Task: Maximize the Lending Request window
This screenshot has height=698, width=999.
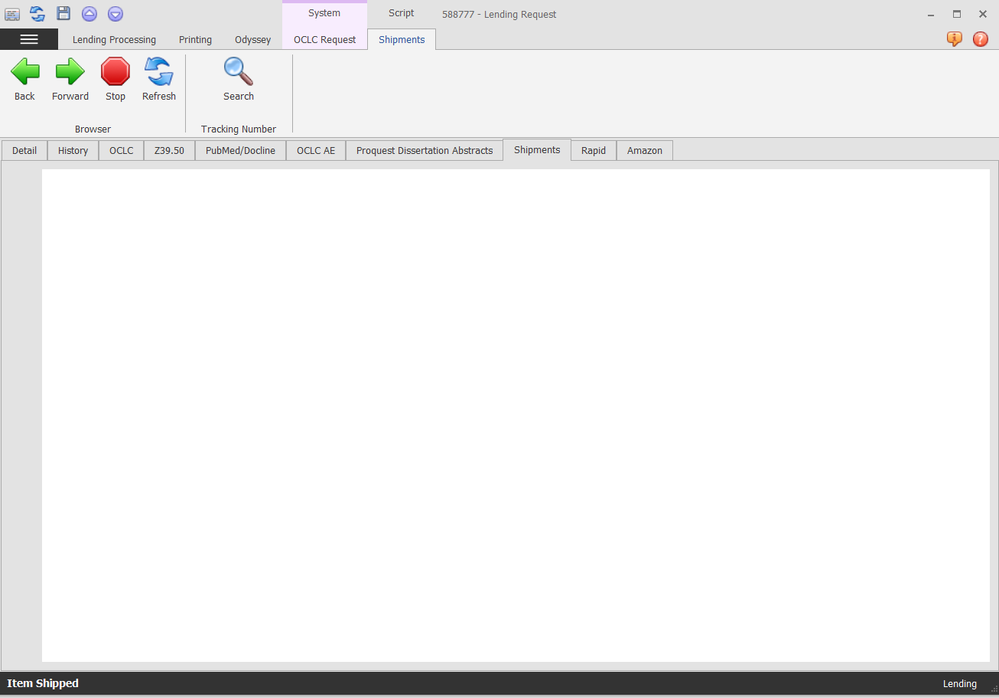Action: [x=957, y=14]
